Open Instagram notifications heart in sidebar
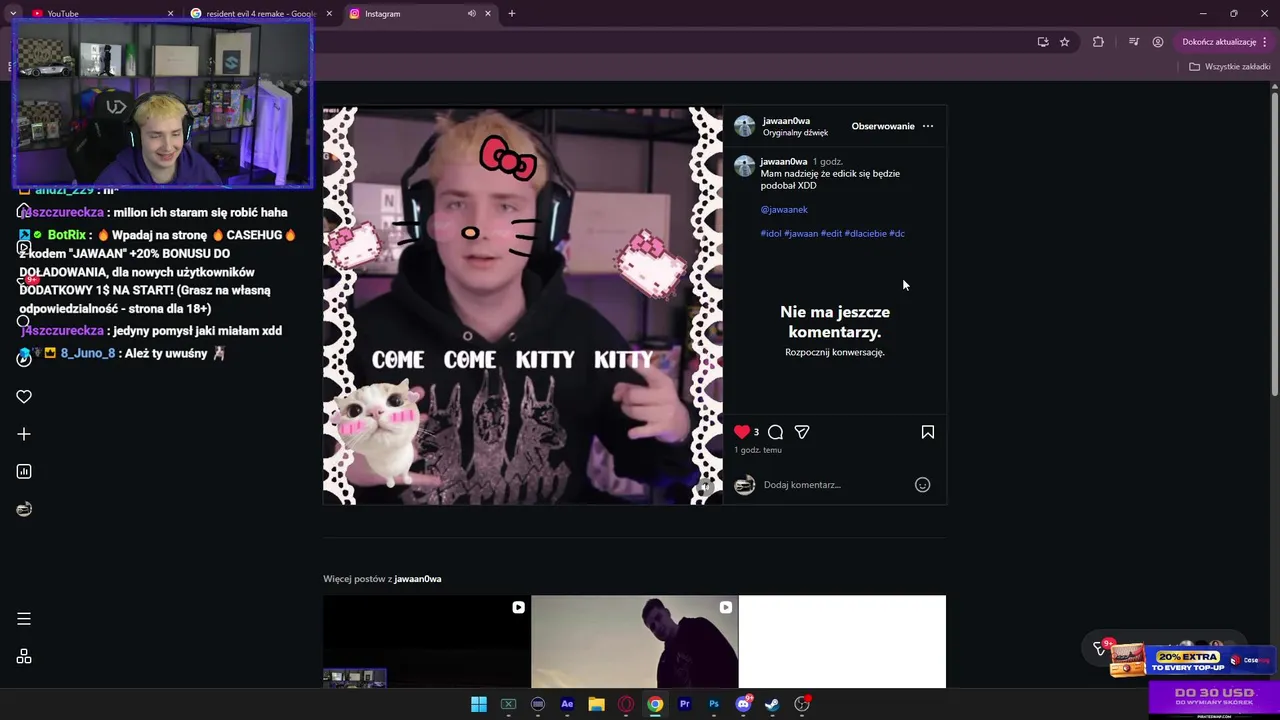Viewport: 1280px width, 720px height. pyautogui.click(x=24, y=397)
